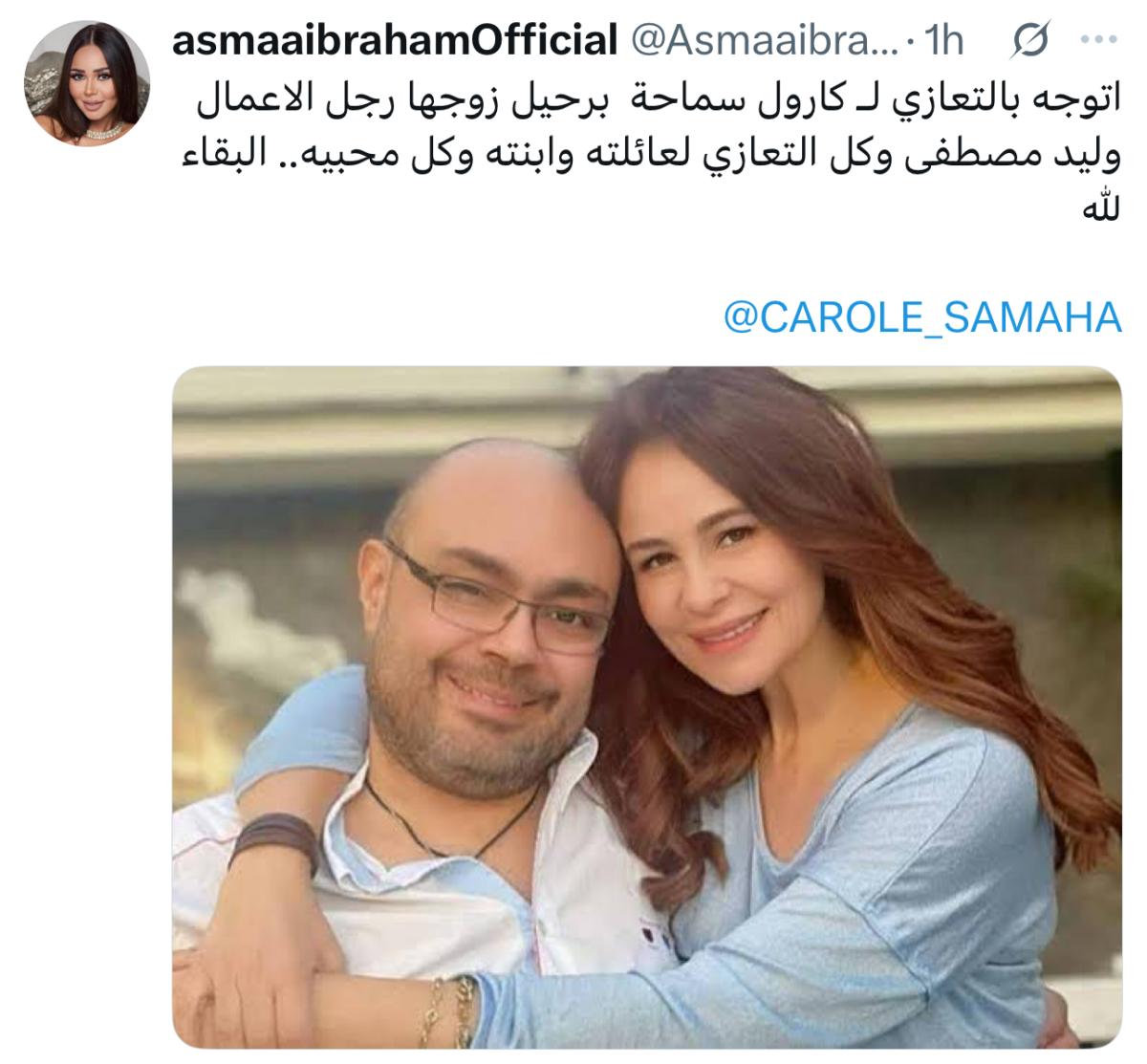The width and height of the screenshot is (1147, 1064).
Task: Open the Grok slashed-circle icon
Action: 1028,40
